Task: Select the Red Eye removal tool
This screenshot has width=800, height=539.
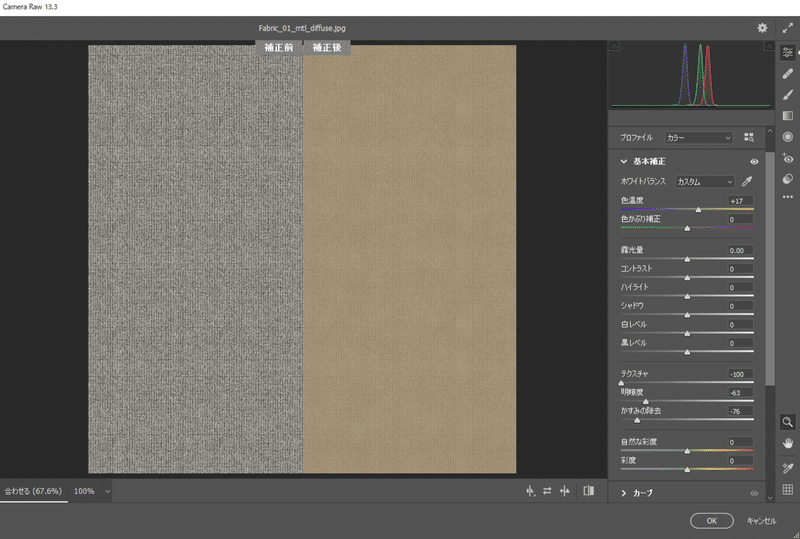Action: tap(788, 158)
